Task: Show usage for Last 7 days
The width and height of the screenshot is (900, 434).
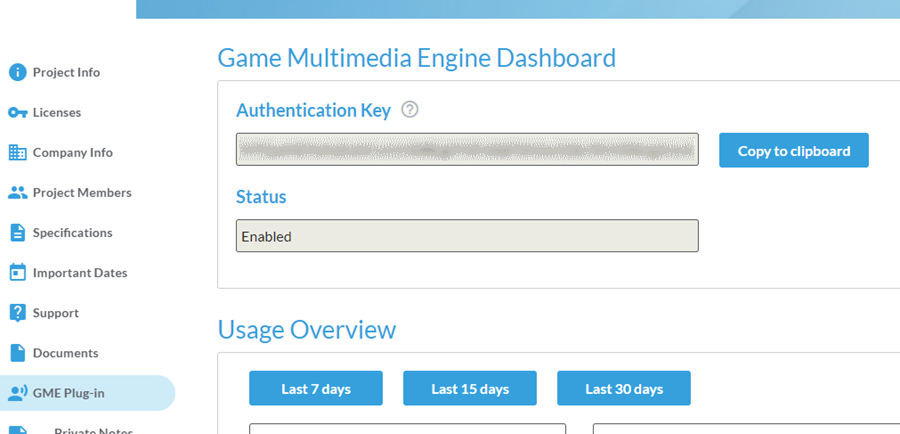Action: (x=316, y=388)
